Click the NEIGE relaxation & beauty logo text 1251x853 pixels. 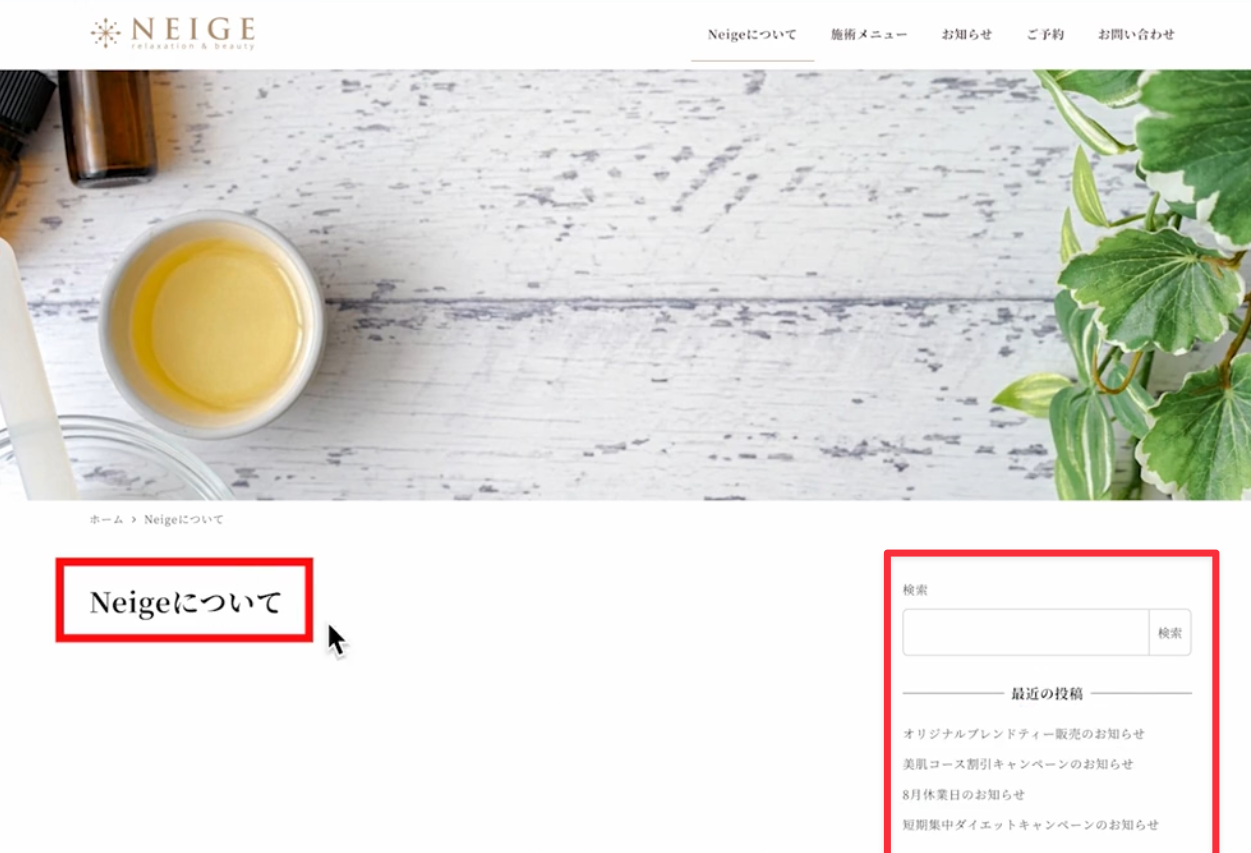tap(193, 33)
